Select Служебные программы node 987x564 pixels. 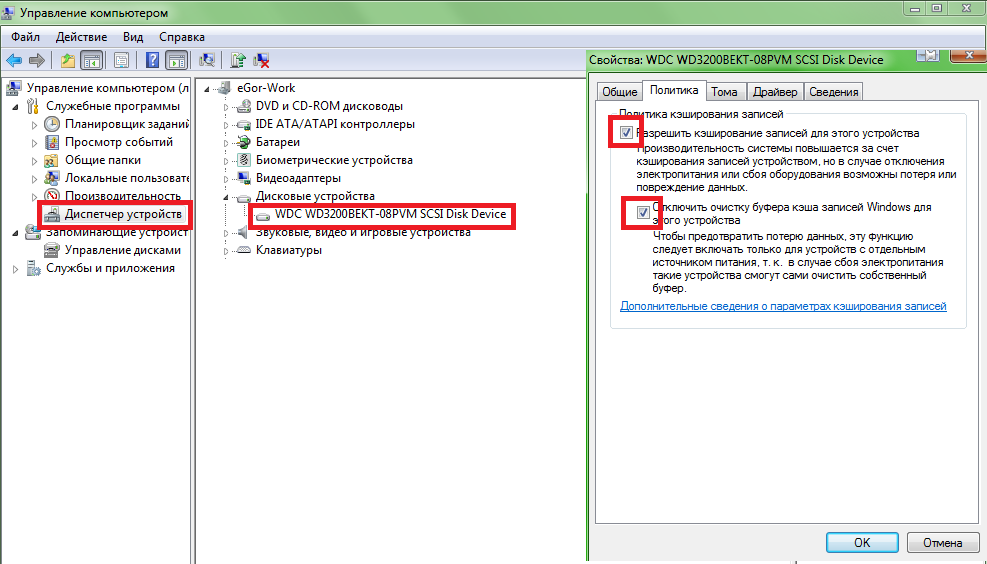click(113, 106)
